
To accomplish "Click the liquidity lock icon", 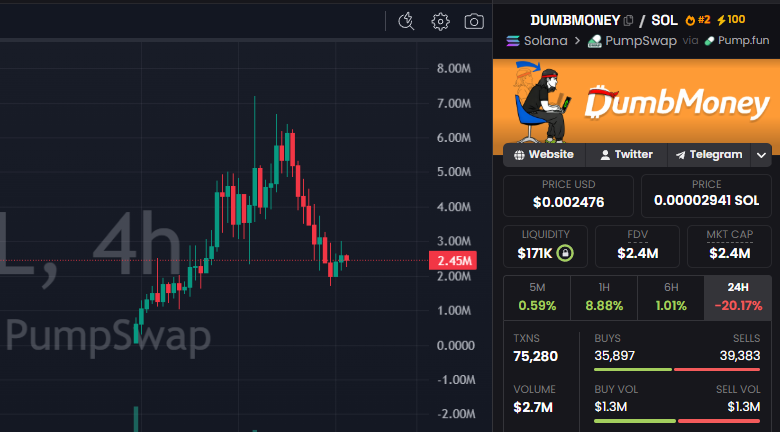I will coord(565,253).
